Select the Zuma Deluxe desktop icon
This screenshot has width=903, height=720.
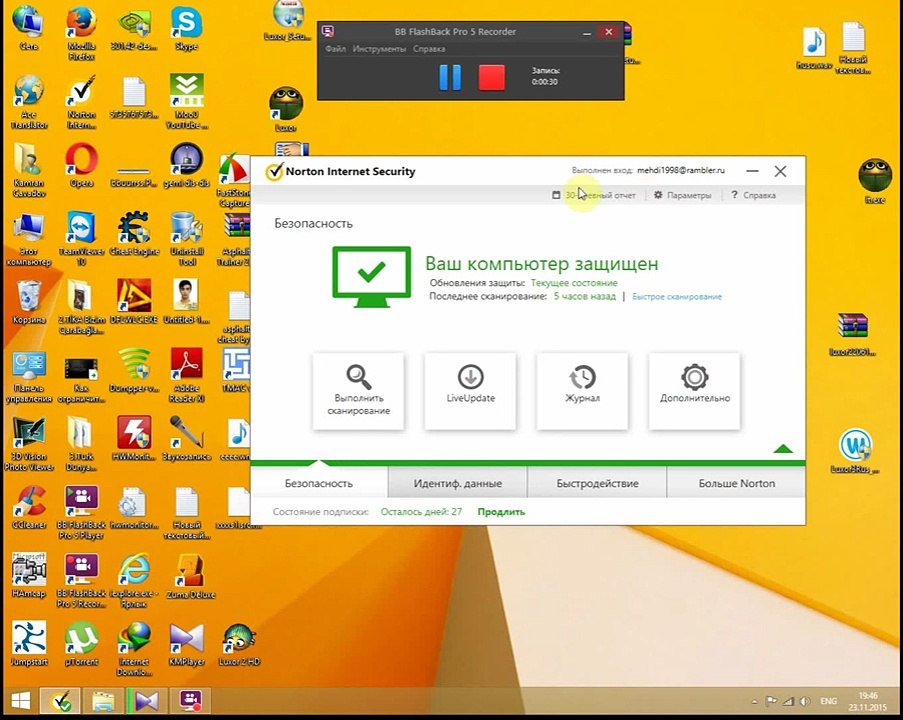191,577
